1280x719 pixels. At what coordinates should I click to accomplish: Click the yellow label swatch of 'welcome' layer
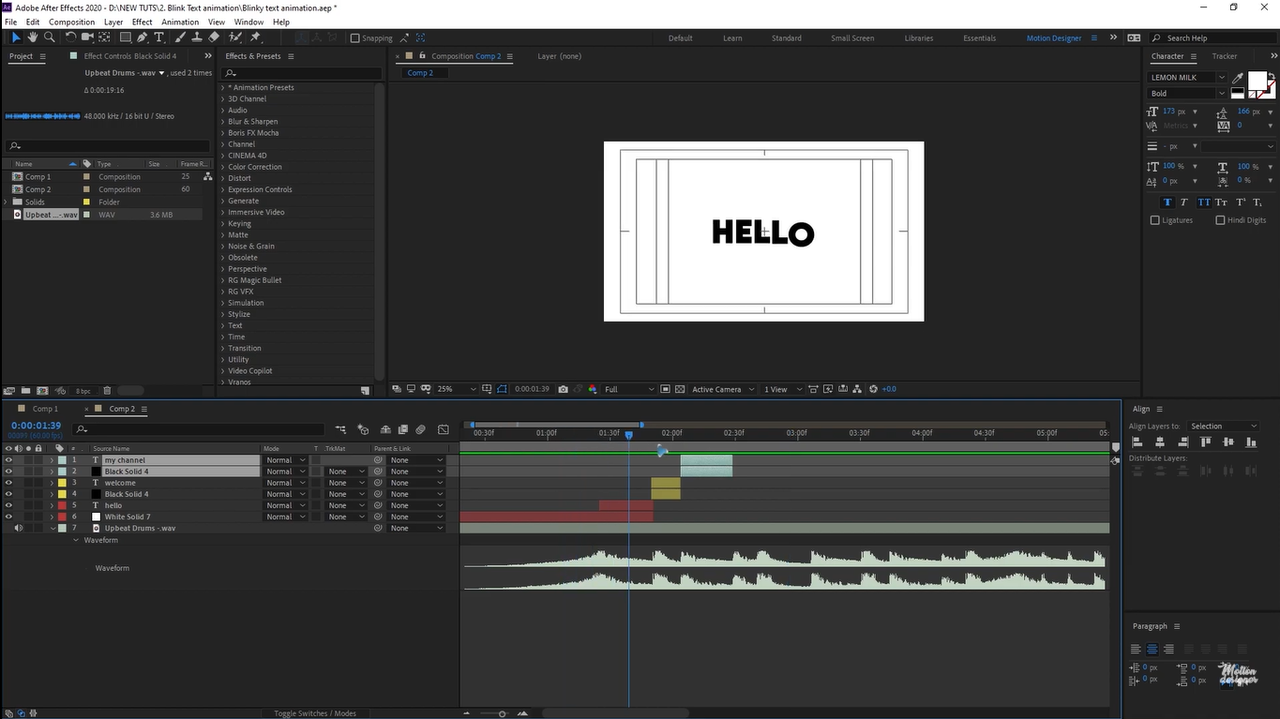coord(62,483)
